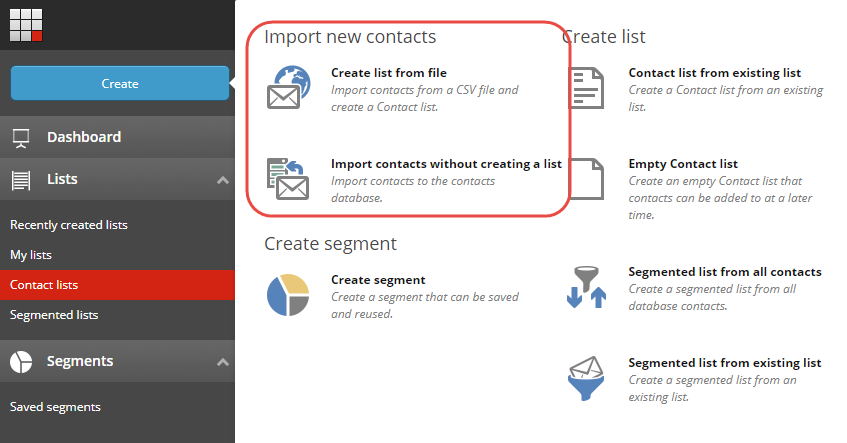Open Create list from file link
This screenshot has height=443, width=847.
coord(389,73)
